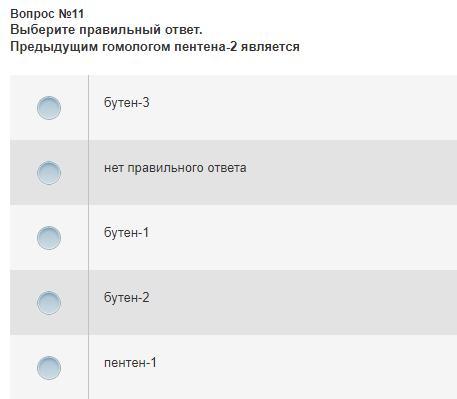This screenshot has width=457, height=399.
Task: Click the бутен-2 answer label
Action: click(x=127, y=298)
